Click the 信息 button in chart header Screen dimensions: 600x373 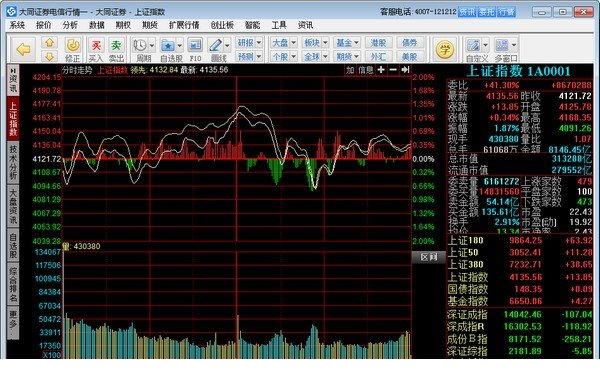click(x=365, y=70)
